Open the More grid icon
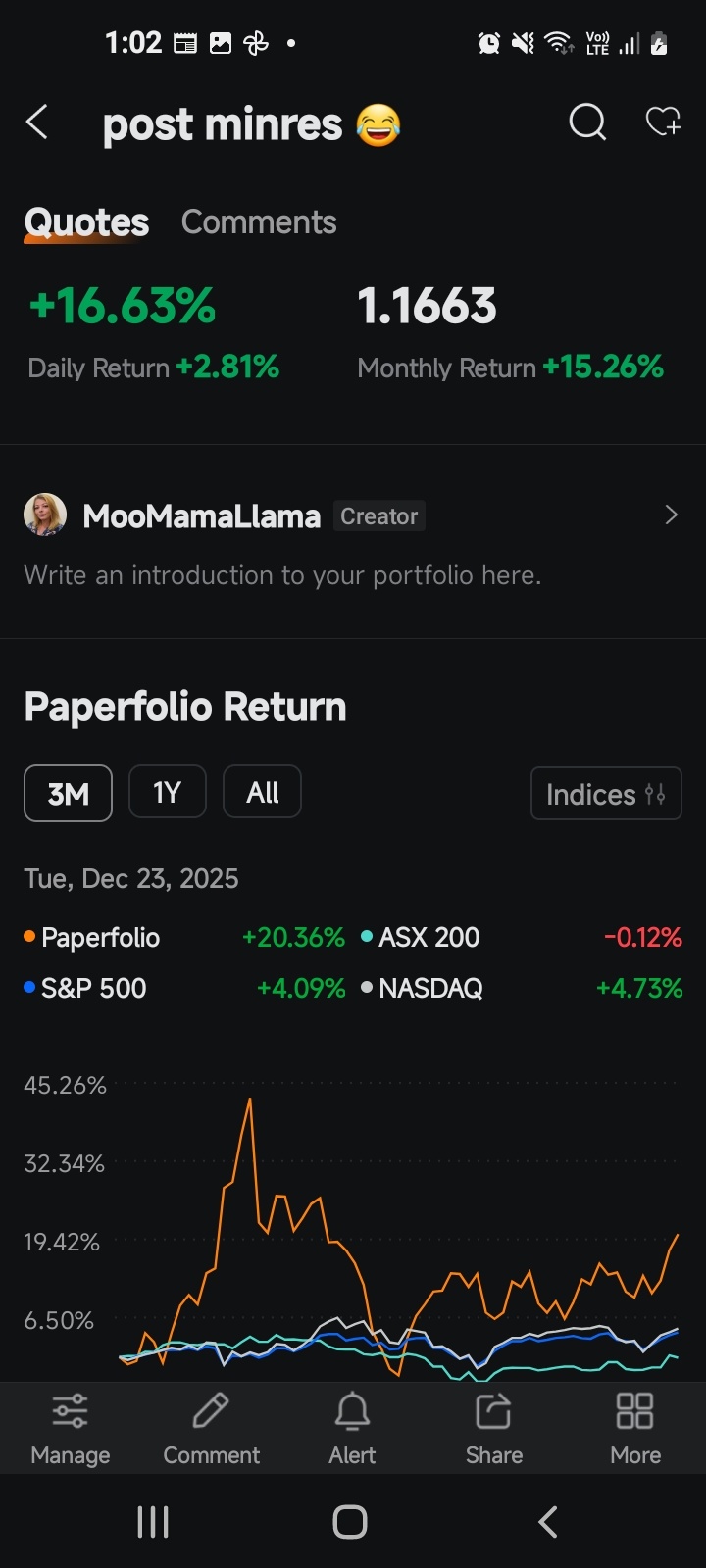 (x=634, y=1411)
